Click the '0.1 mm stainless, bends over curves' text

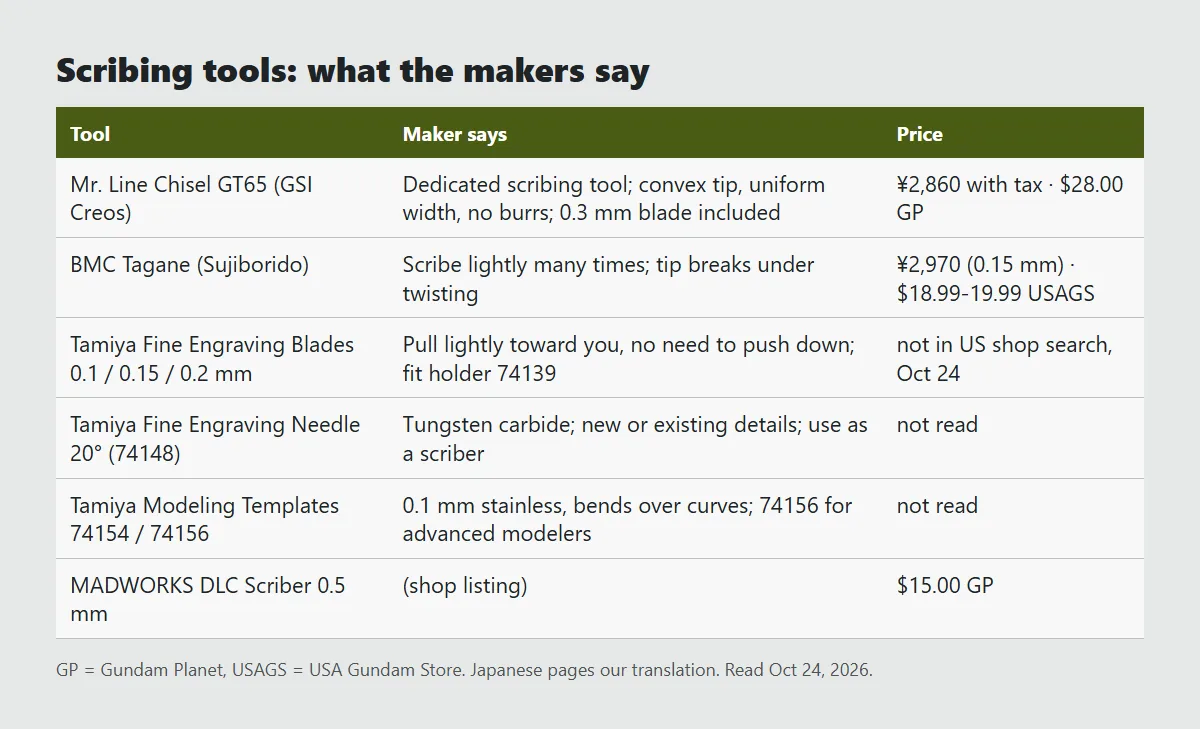[628, 519]
